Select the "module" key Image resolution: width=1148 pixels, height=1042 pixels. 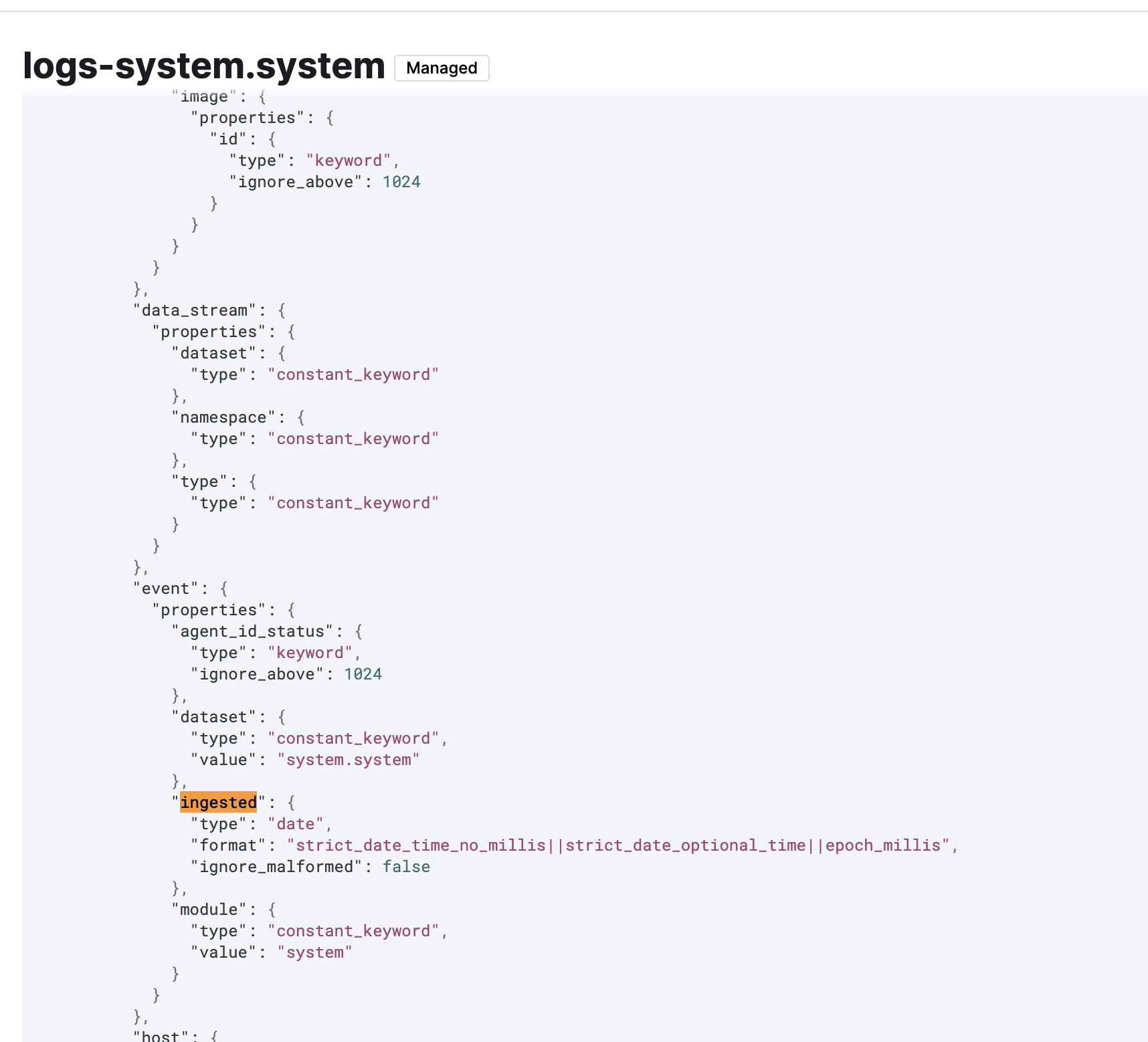pos(209,910)
